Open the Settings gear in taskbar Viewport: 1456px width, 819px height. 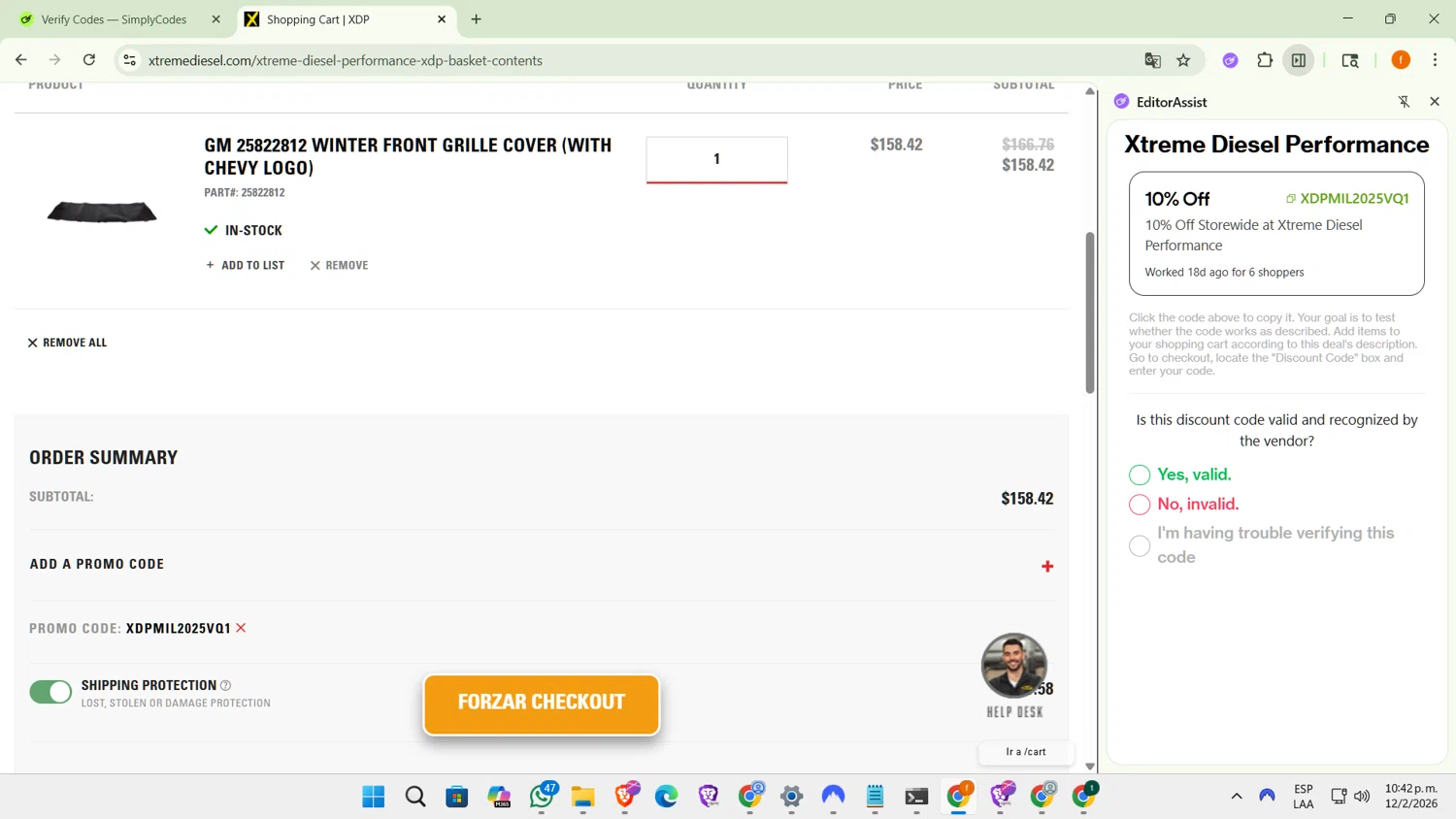(x=792, y=797)
